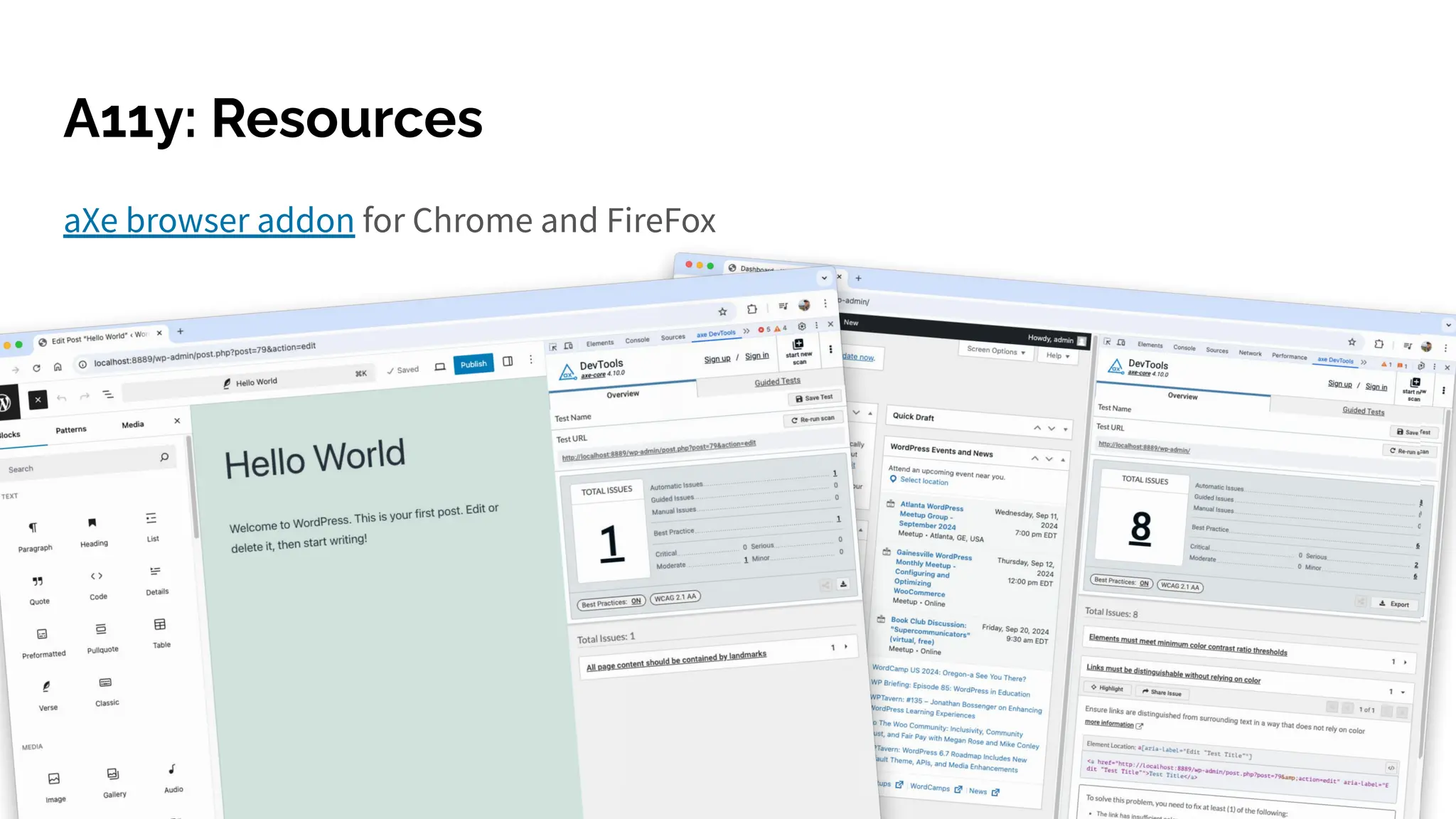Toggle the block inserter X button in toolbar

click(x=38, y=400)
